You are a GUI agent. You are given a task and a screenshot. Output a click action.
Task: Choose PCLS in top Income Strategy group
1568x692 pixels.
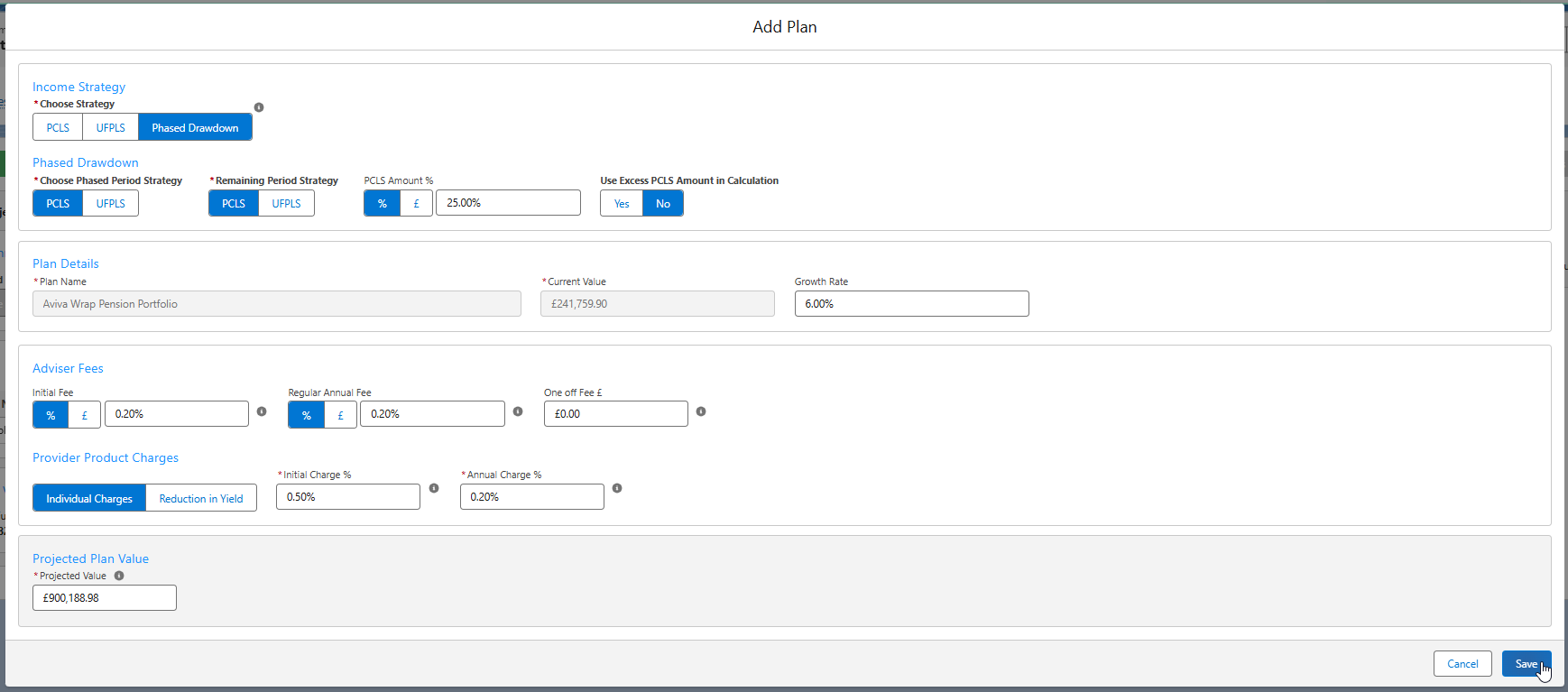(58, 127)
